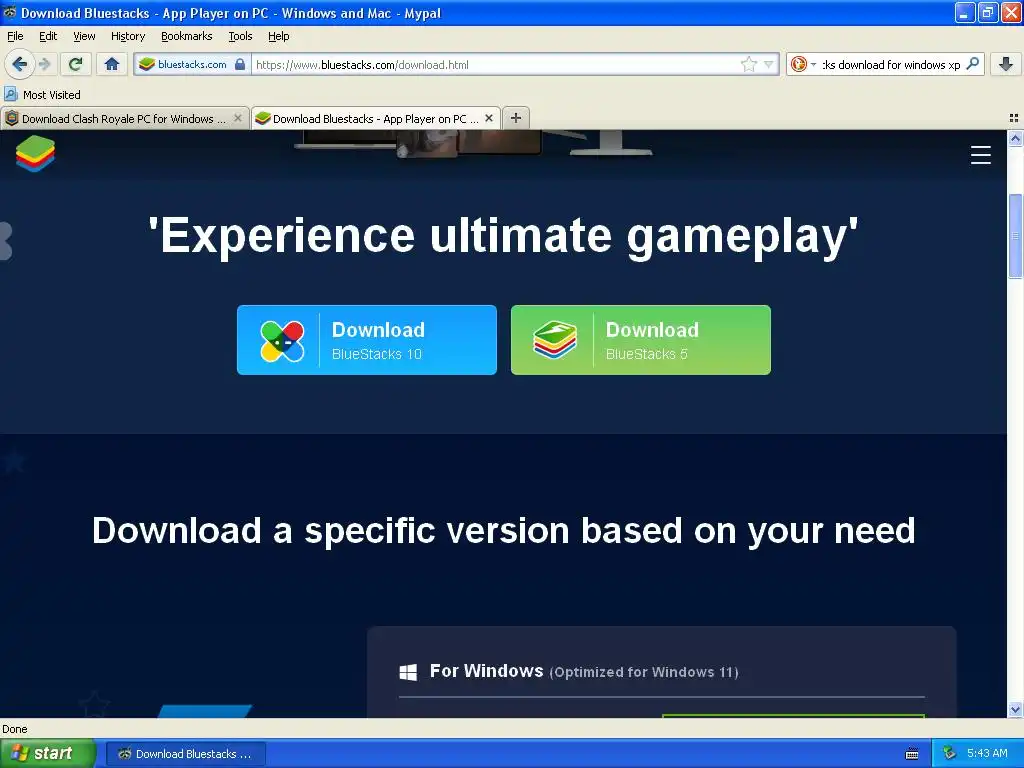
Task: Click Download Bluestacks taskbar button
Action: tap(185, 754)
